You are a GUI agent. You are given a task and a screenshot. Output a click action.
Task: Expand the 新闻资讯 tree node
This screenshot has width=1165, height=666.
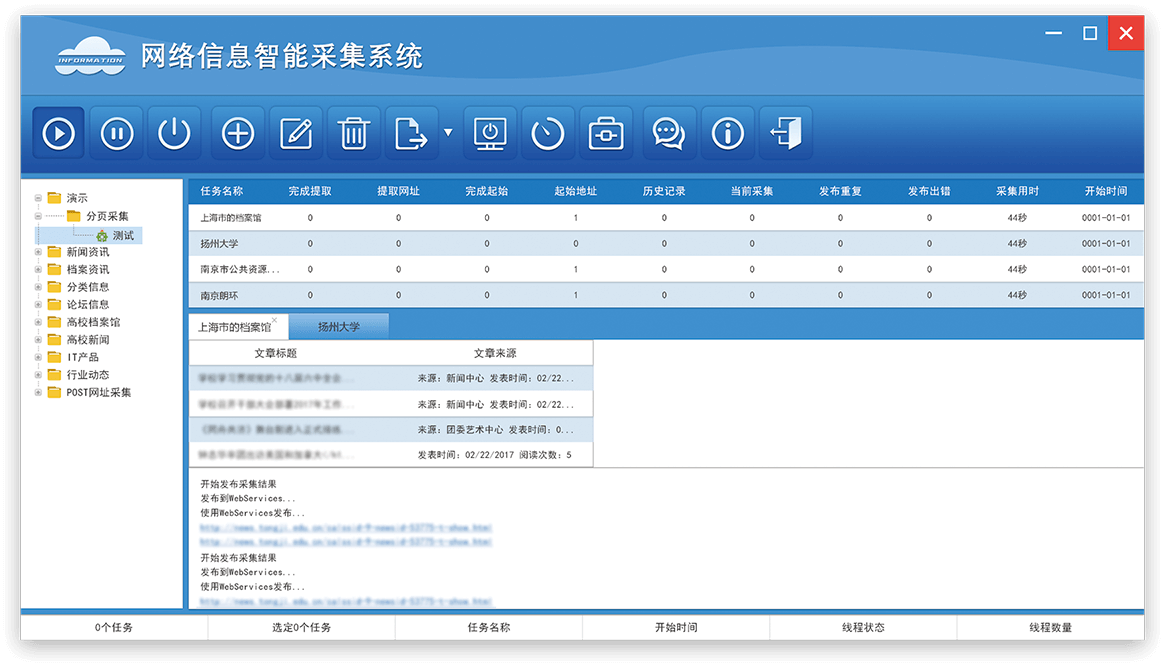[x=39, y=252]
